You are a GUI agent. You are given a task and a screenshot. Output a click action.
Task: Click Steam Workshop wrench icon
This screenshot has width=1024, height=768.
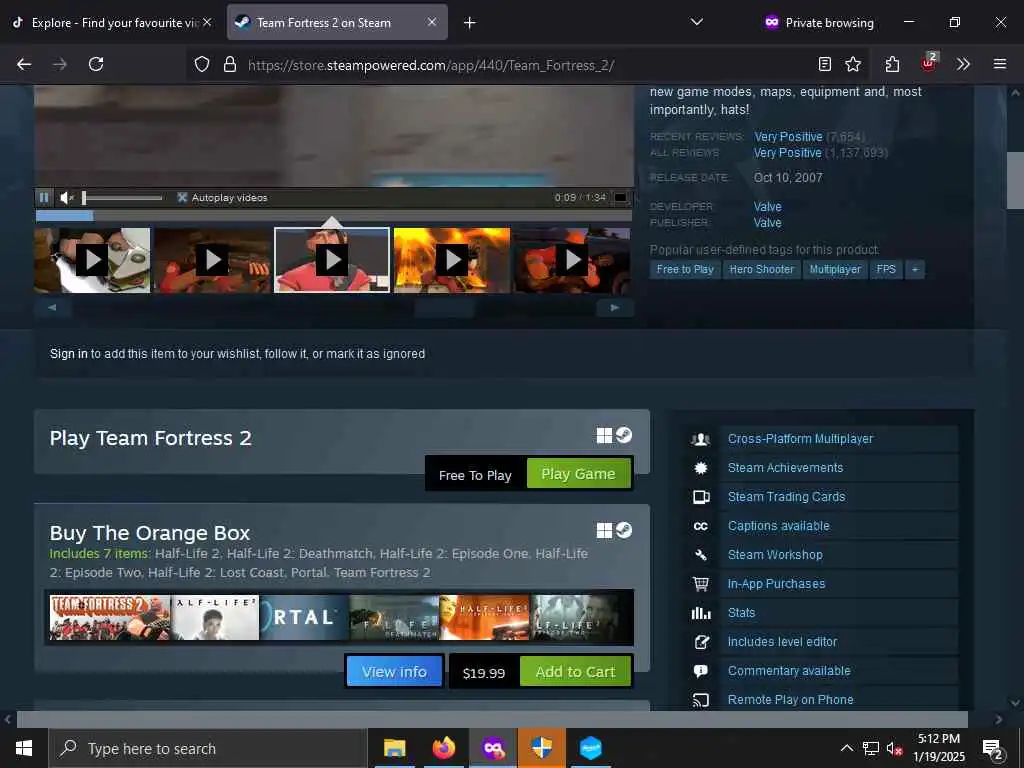point(701,554)
